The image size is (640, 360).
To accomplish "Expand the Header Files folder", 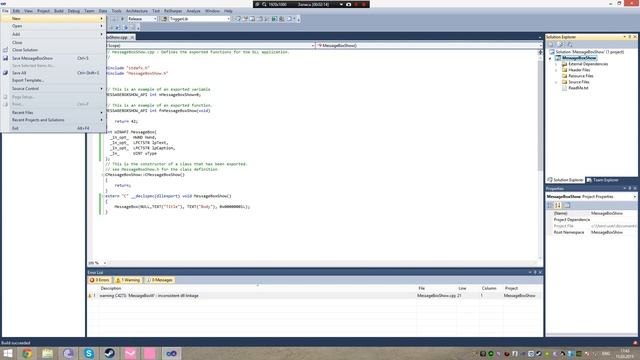I will (556, 70).
